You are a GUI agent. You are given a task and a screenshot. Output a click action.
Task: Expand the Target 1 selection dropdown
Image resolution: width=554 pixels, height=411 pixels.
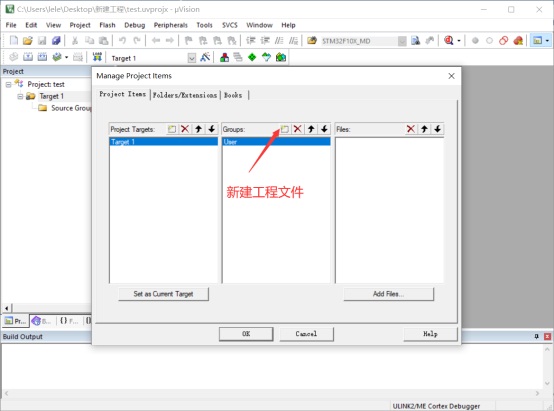pyautogui.click(x=191, y=58)
